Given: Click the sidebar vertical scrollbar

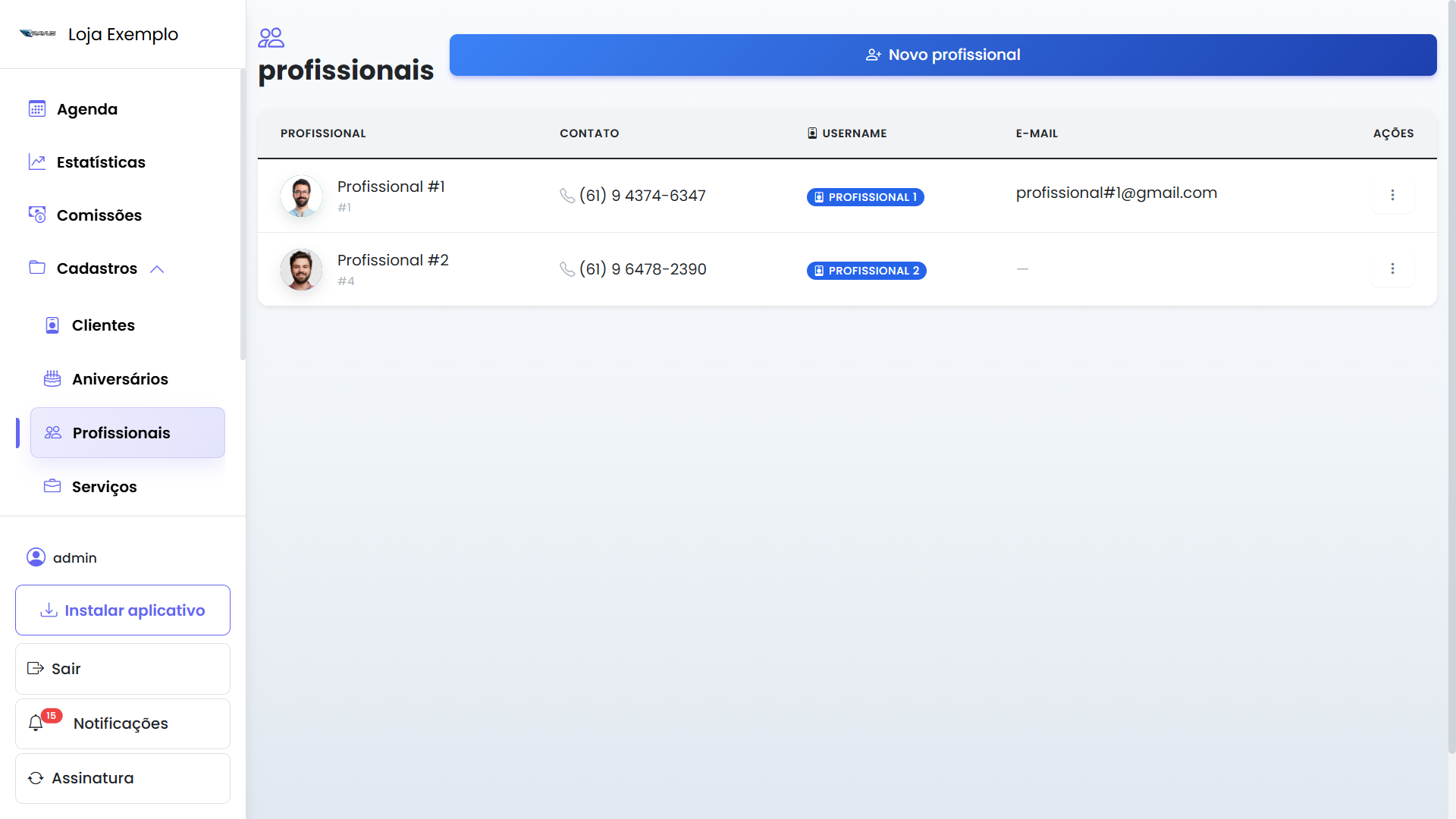Looking at the screenshot, I should point(243,215).
